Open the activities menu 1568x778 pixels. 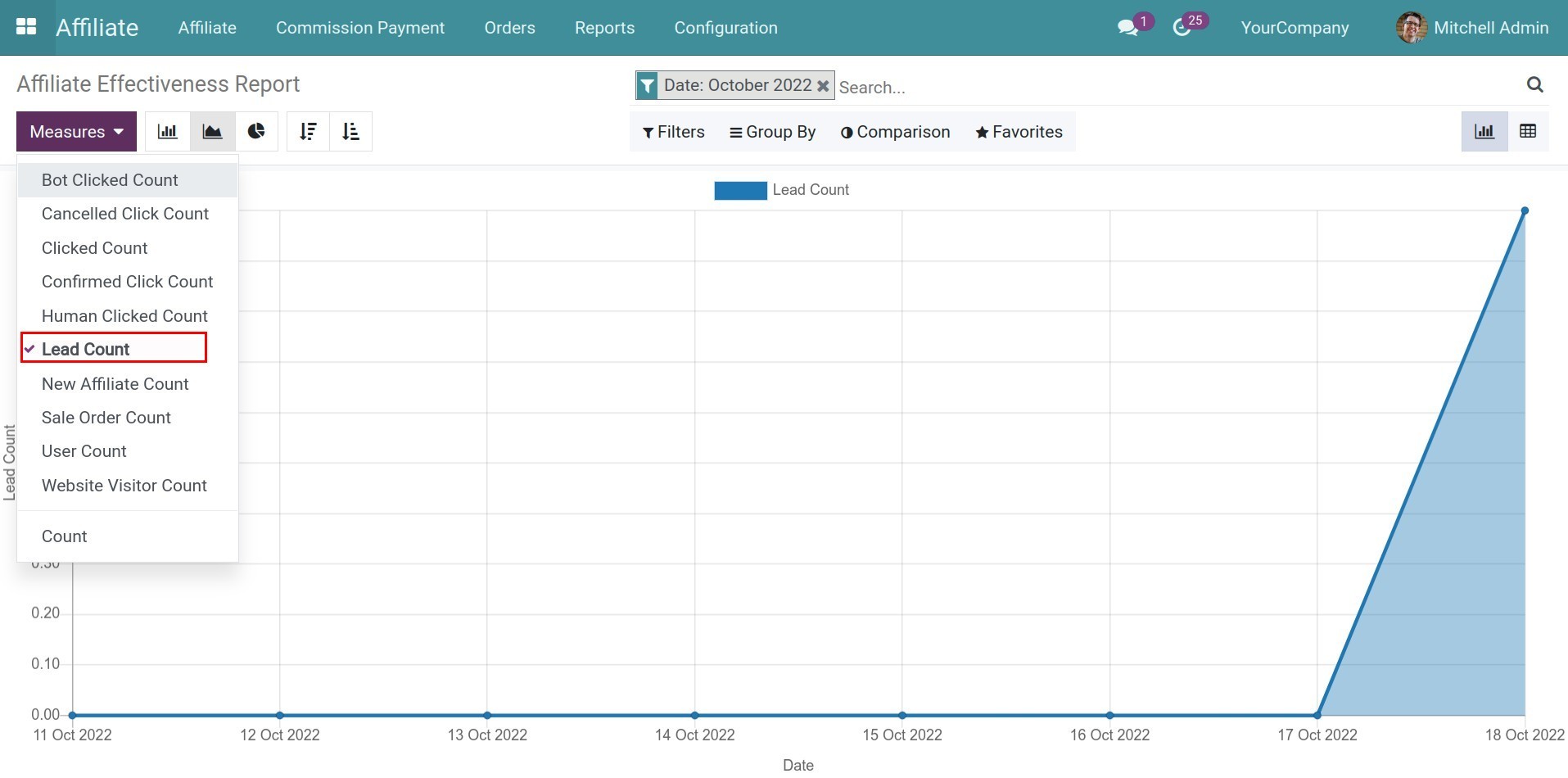point(1182,27)
